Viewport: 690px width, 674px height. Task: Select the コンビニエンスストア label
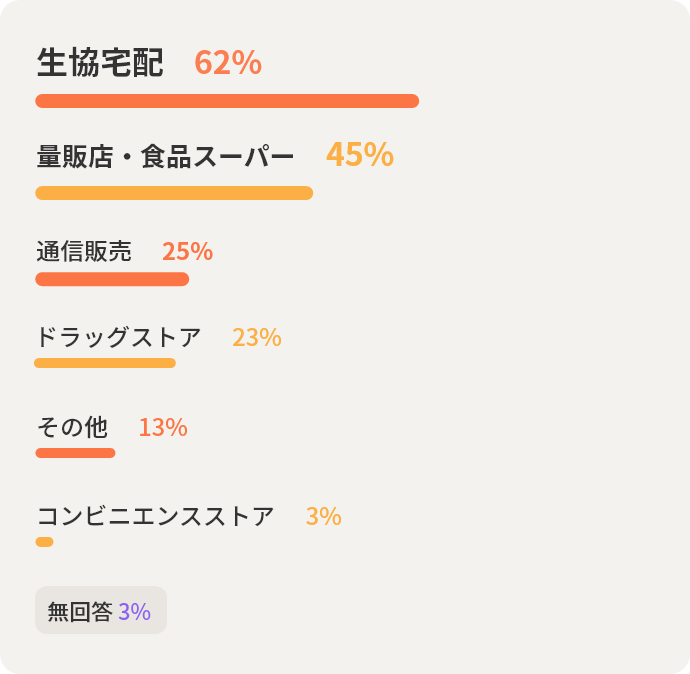click(155, 517)
